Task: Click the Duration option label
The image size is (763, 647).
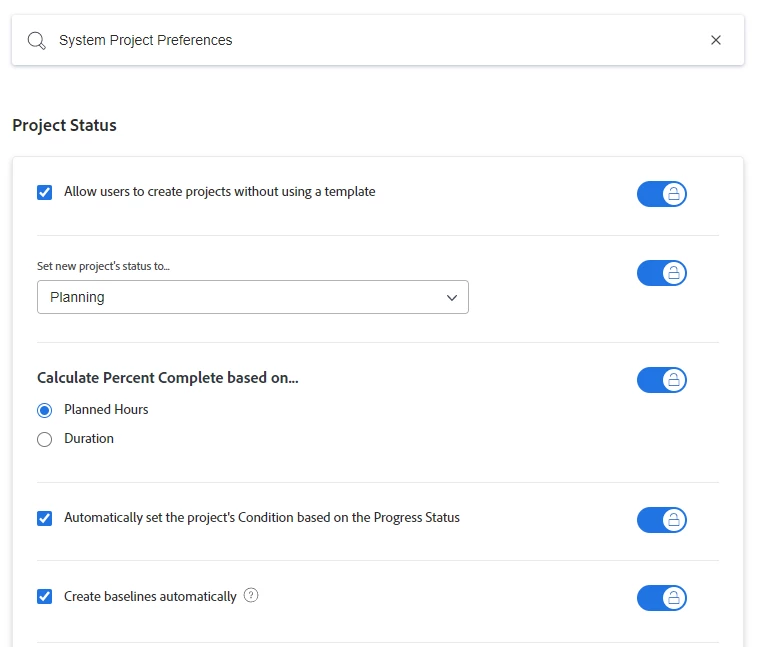Action: click(89, 439)
